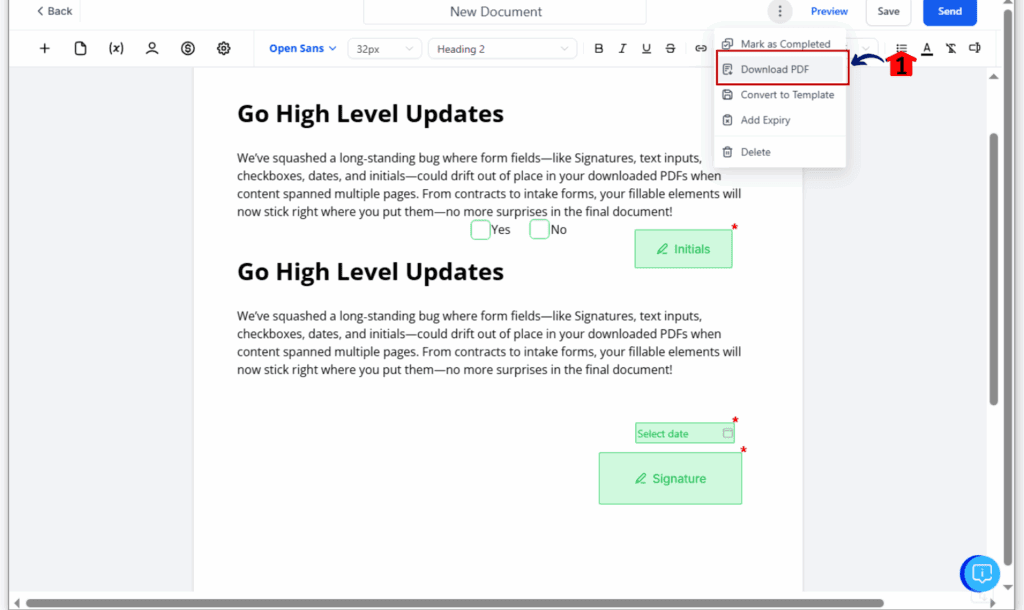The height and width of the screenshot is (610, 1024).
Task: Open the Heading 2 style dropdown
Action: 502,49
